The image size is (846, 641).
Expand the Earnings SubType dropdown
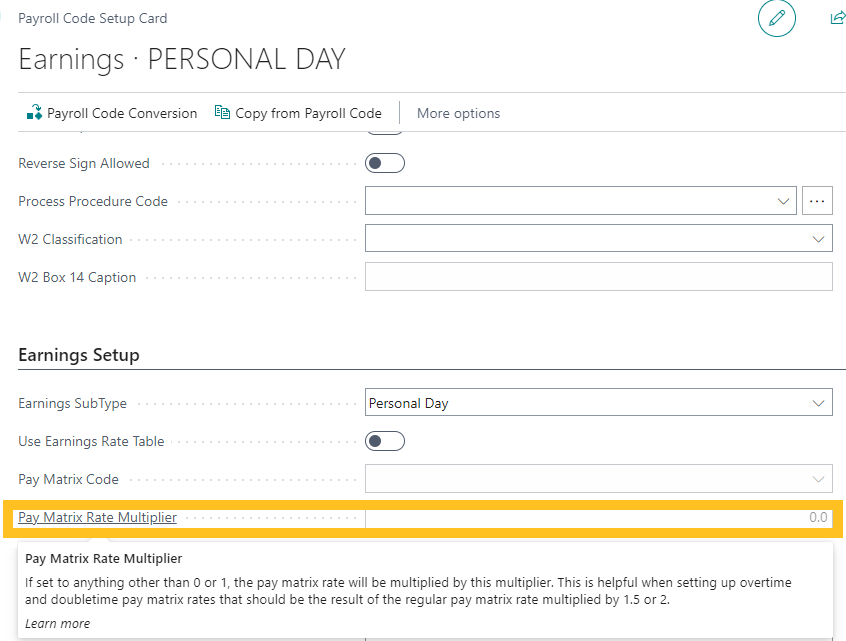pyautogui.click(x=819, y=403)
